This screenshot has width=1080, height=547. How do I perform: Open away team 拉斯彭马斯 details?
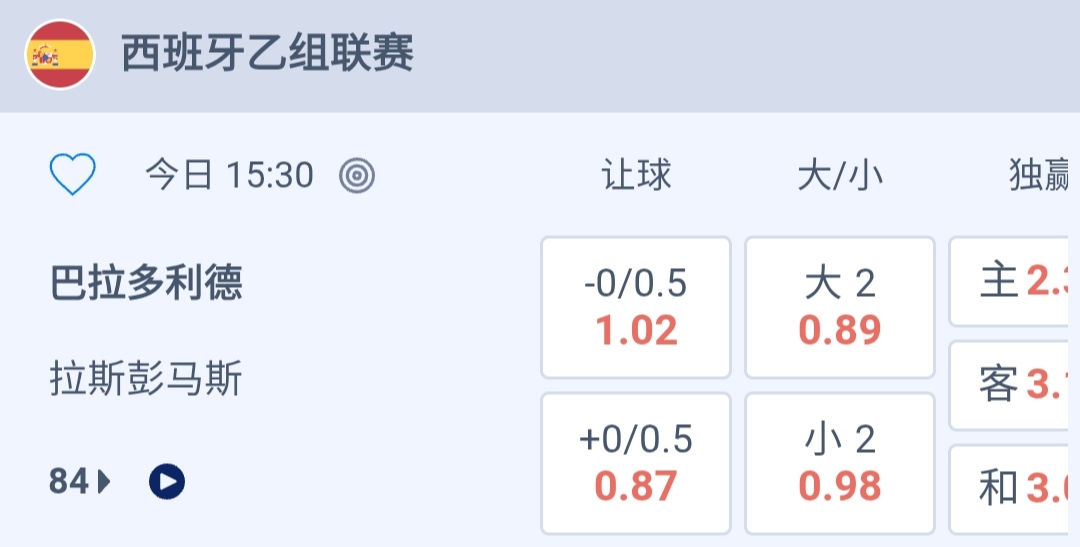(x=146, y=380)
